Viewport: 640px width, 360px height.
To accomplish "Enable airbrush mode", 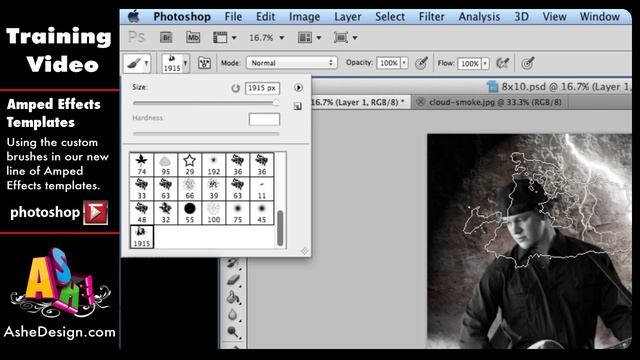I will pyautogui.click(x=502, y=63).
